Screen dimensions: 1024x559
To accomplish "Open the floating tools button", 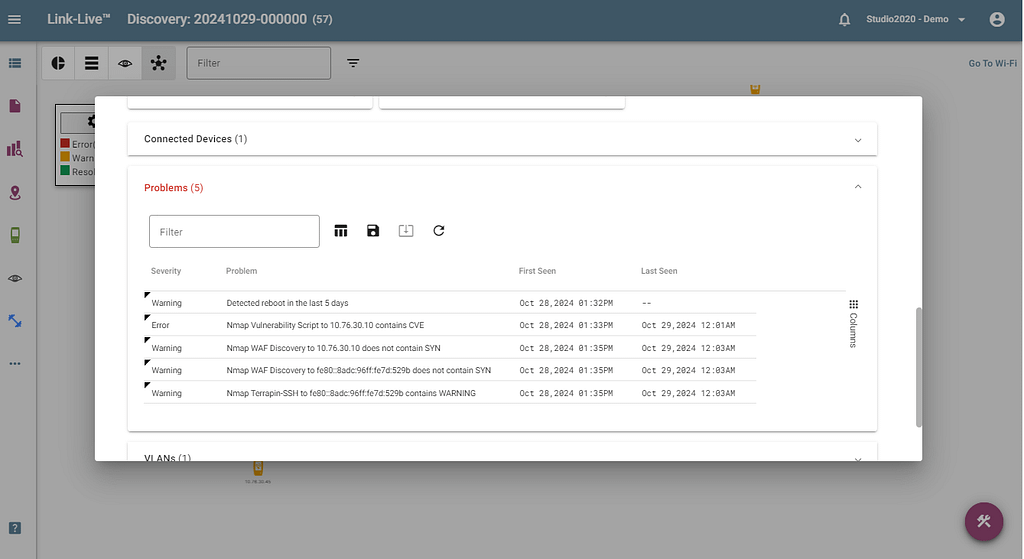I will 984,521.
